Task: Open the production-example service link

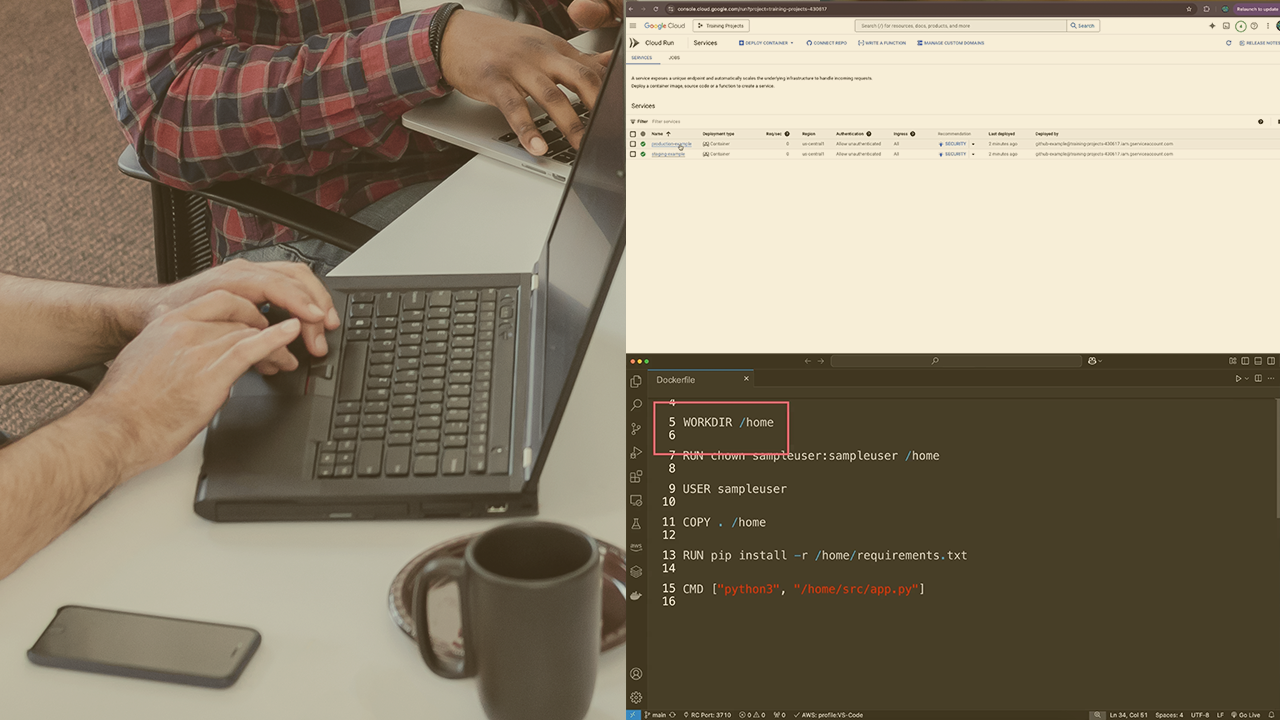Action: coord(670,144)
